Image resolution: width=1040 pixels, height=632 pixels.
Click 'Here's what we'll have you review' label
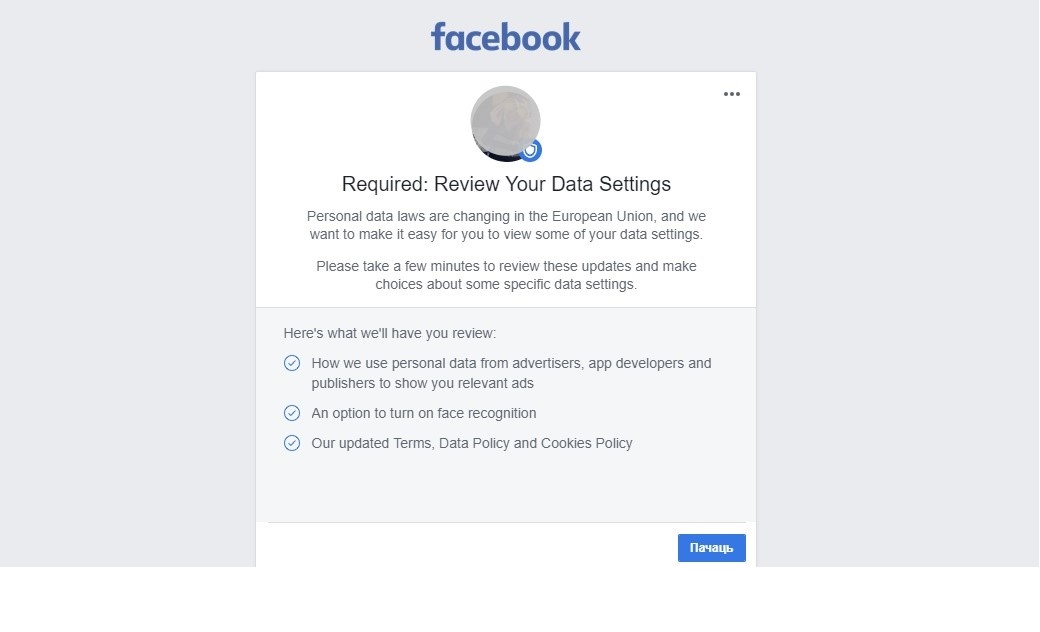coord(389,333)
